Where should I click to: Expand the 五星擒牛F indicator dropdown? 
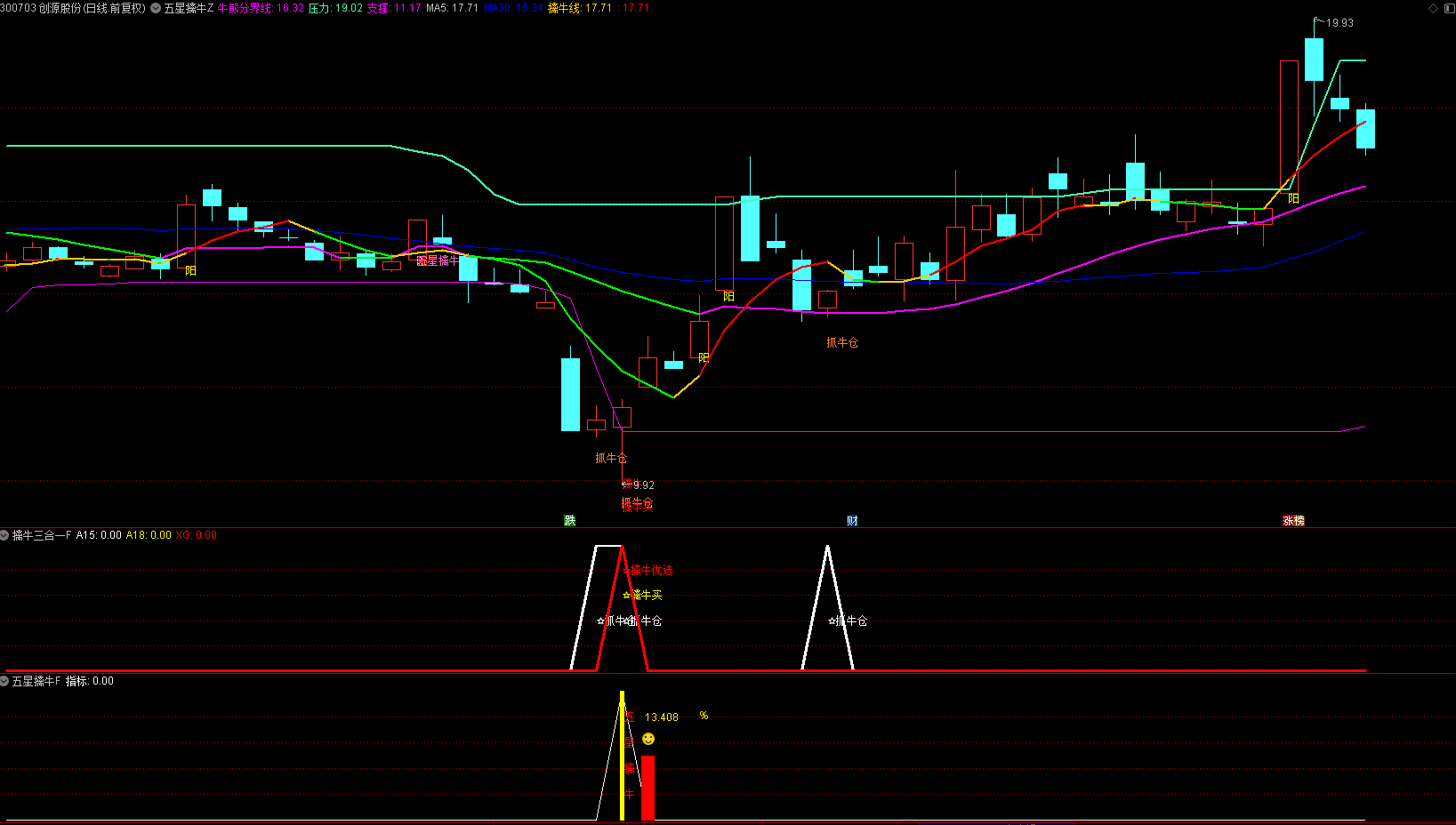pyautogui.click(x=4, y=681)
